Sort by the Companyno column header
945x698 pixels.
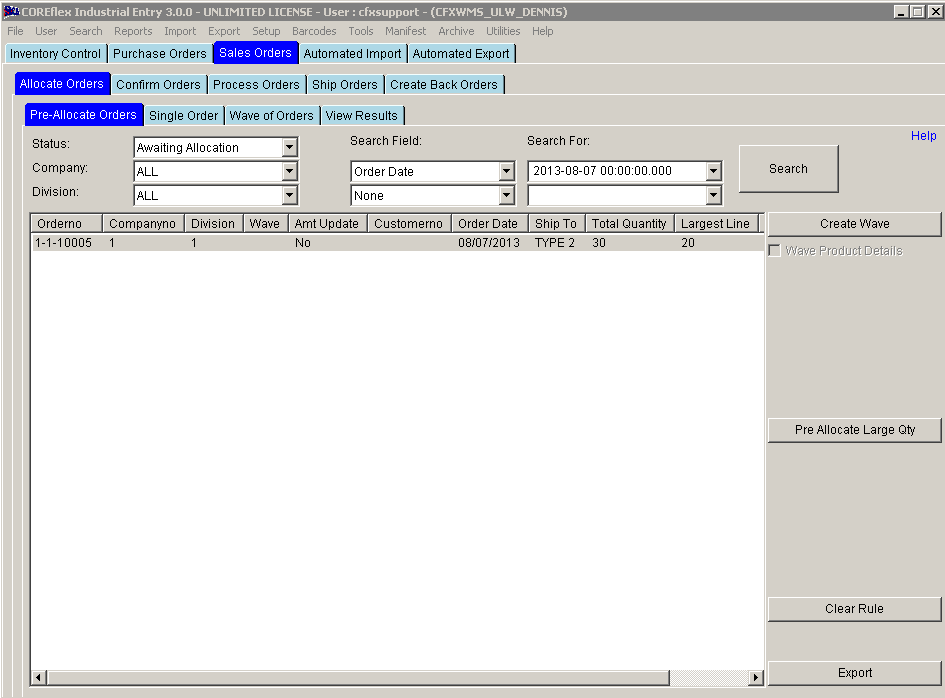point(143,224)
